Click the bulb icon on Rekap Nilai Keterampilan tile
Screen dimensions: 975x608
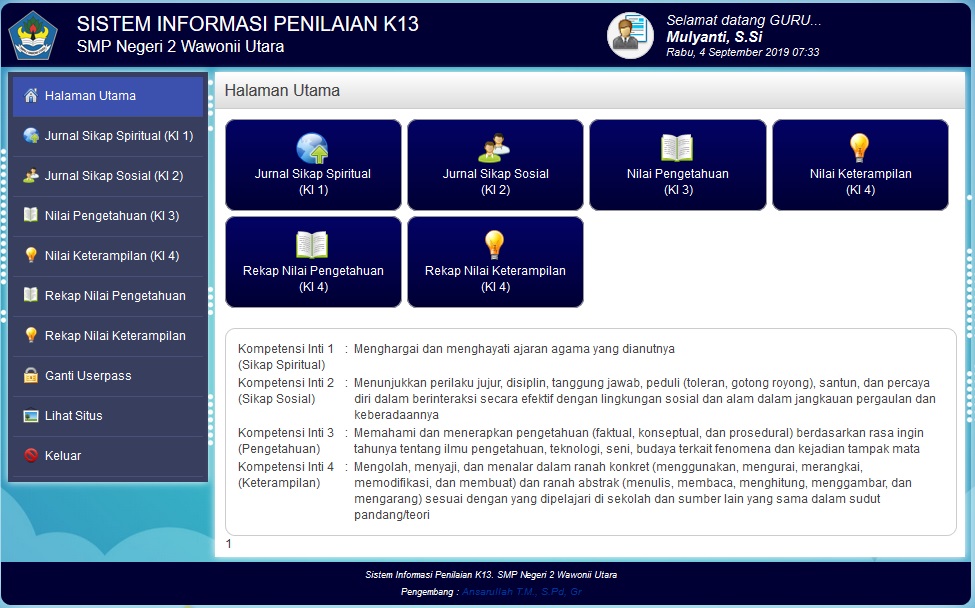[x=494, y=245]
